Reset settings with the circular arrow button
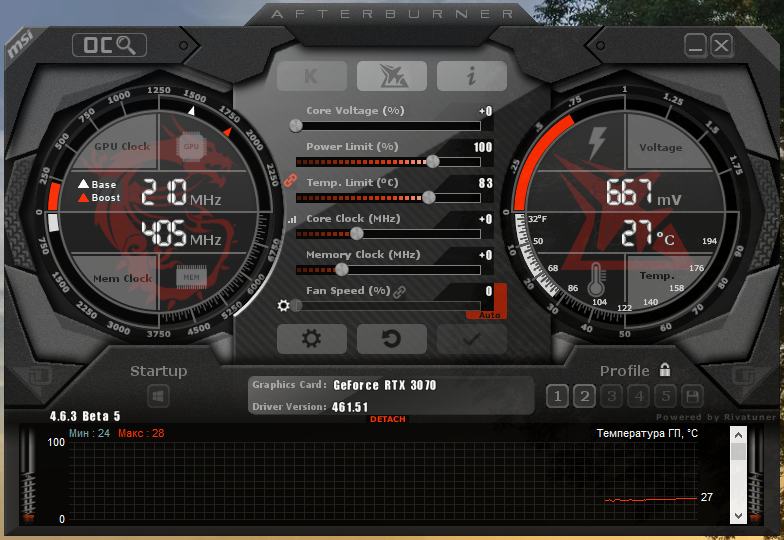The width and height of the screenshot is (784, 540). 392,339
